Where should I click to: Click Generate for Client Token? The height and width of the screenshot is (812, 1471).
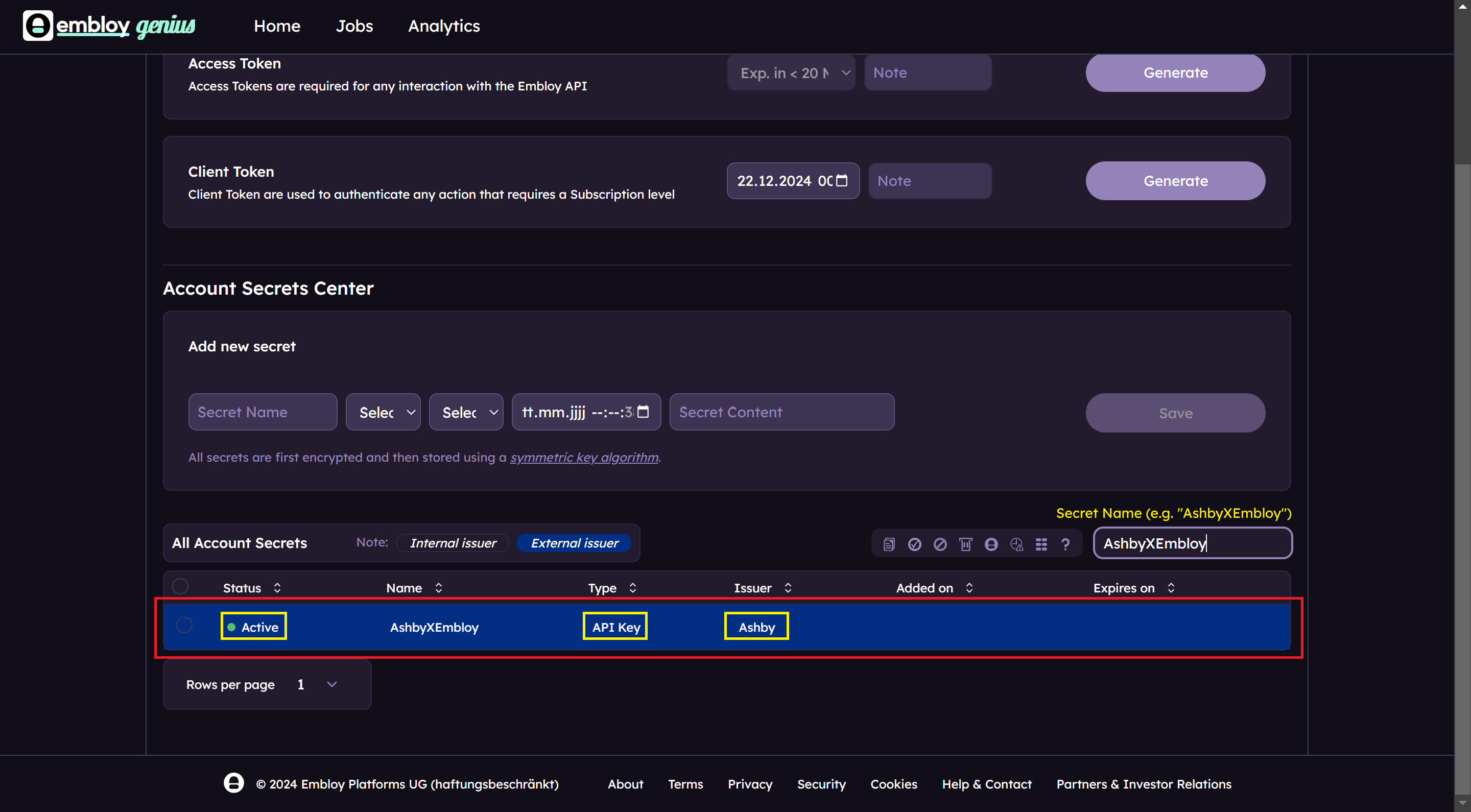[1175, 180]
